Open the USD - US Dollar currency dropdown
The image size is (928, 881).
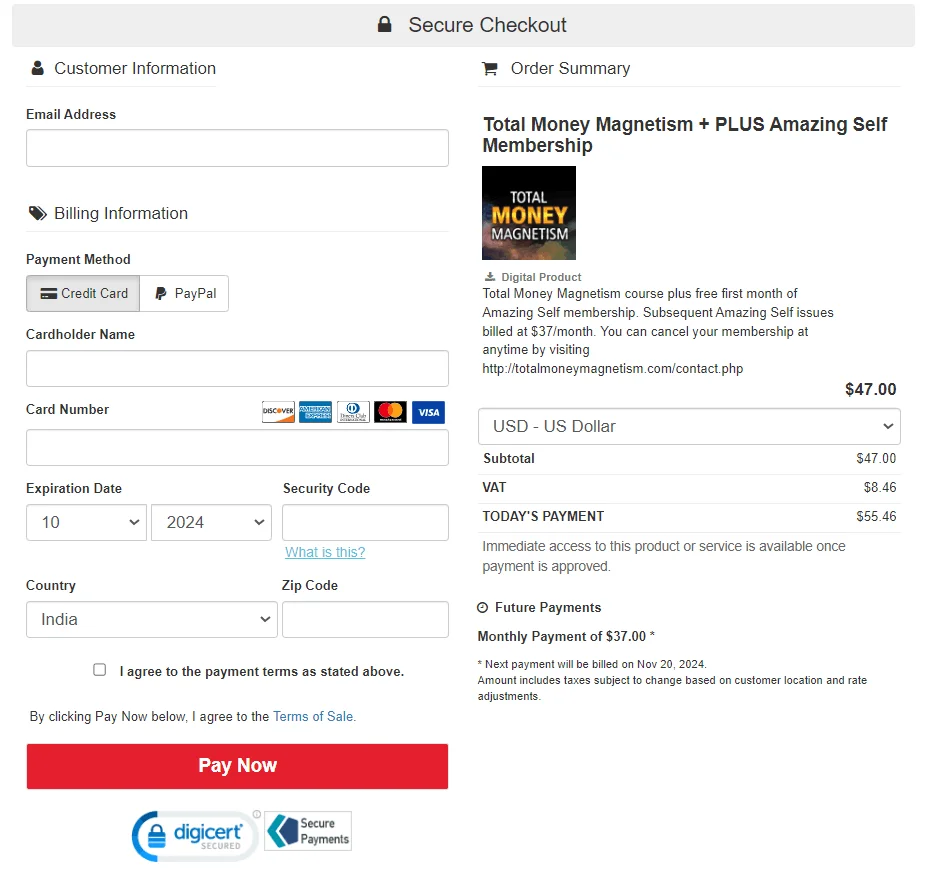(689, 426)
